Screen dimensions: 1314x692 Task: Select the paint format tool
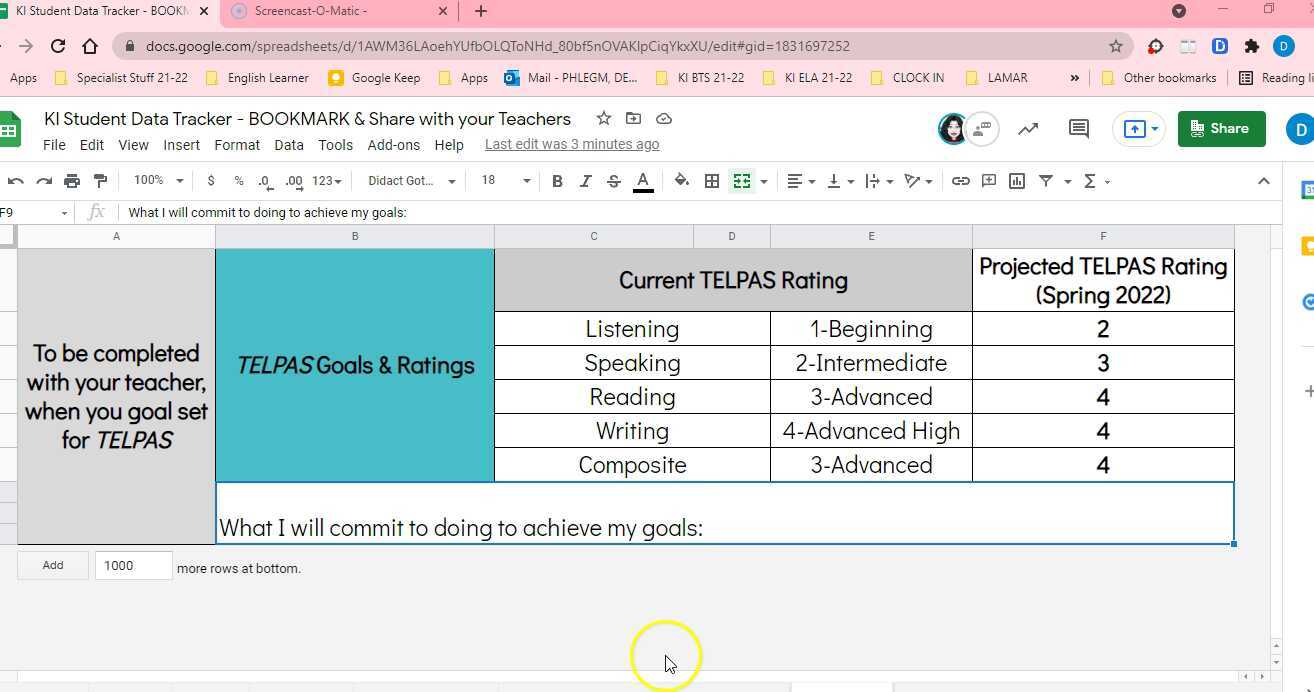tap(99, 181)
